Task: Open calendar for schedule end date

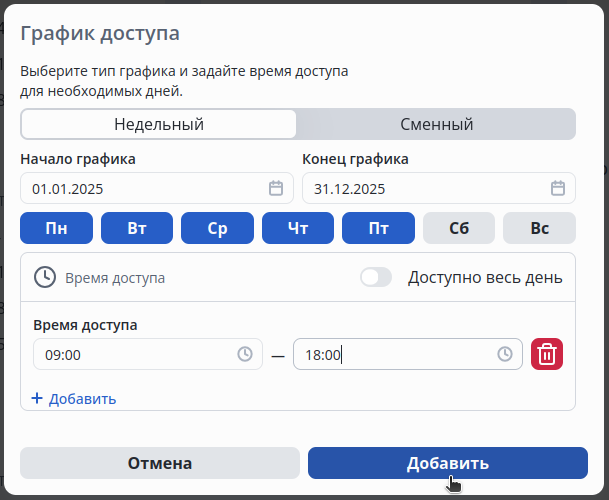Action: pos(558,188)
